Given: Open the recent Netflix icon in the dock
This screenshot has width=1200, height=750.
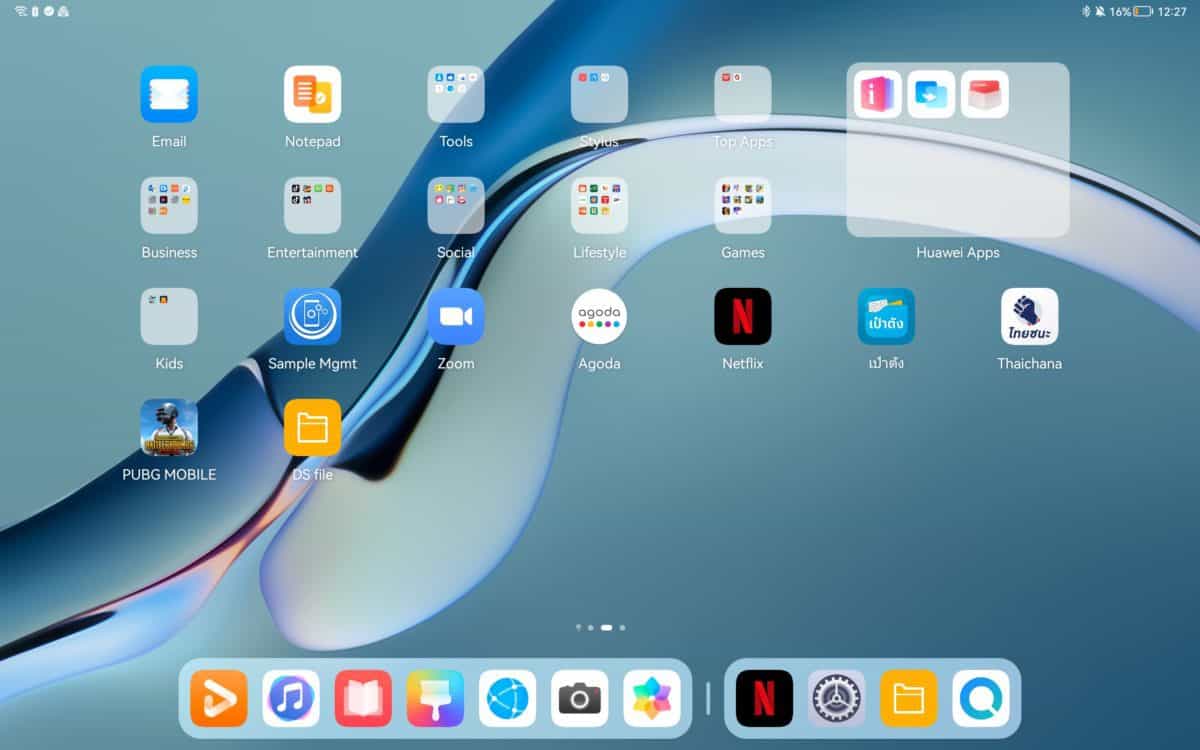Looking at the screenshot, I should point(764,698).
